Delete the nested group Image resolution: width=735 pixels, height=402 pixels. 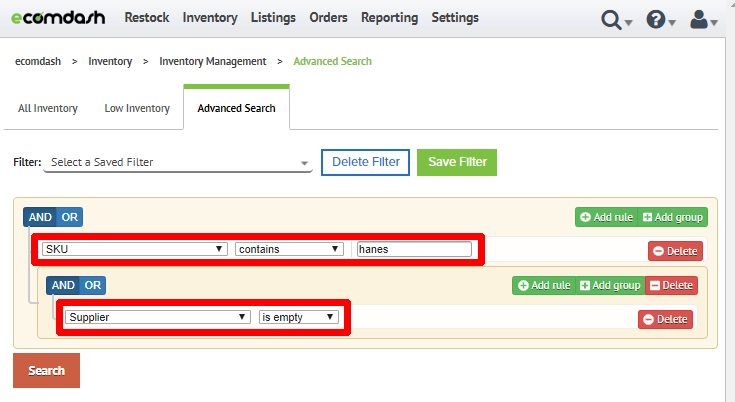tap(671, 285)
